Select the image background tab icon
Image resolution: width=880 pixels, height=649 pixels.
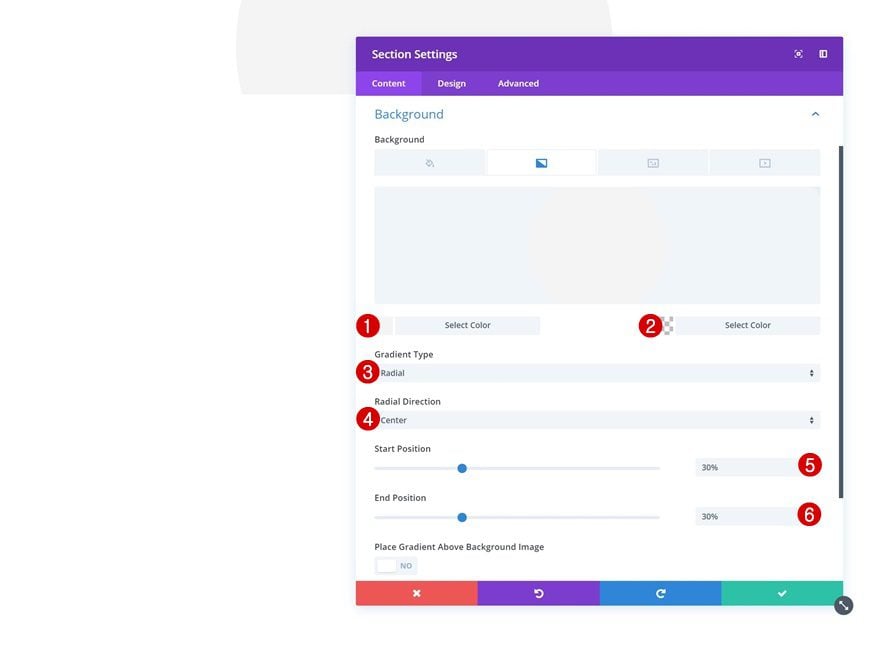[653, 163]
